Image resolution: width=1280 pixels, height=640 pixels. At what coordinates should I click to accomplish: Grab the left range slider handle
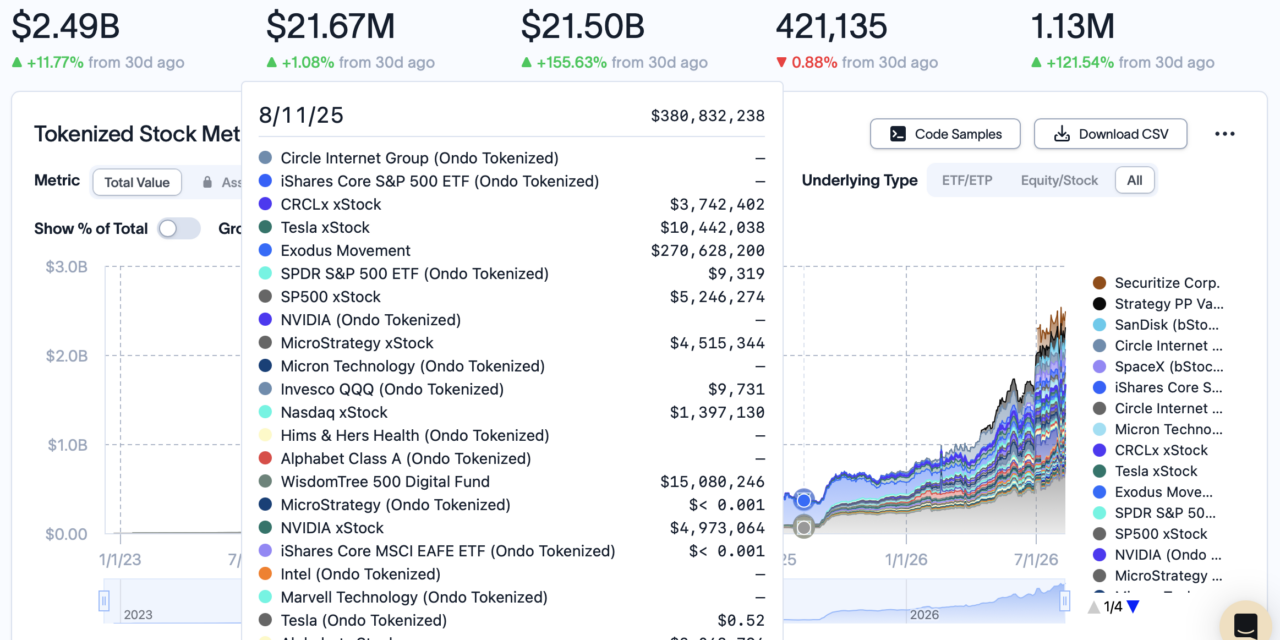pyautogui.click(x=104, y=600)
